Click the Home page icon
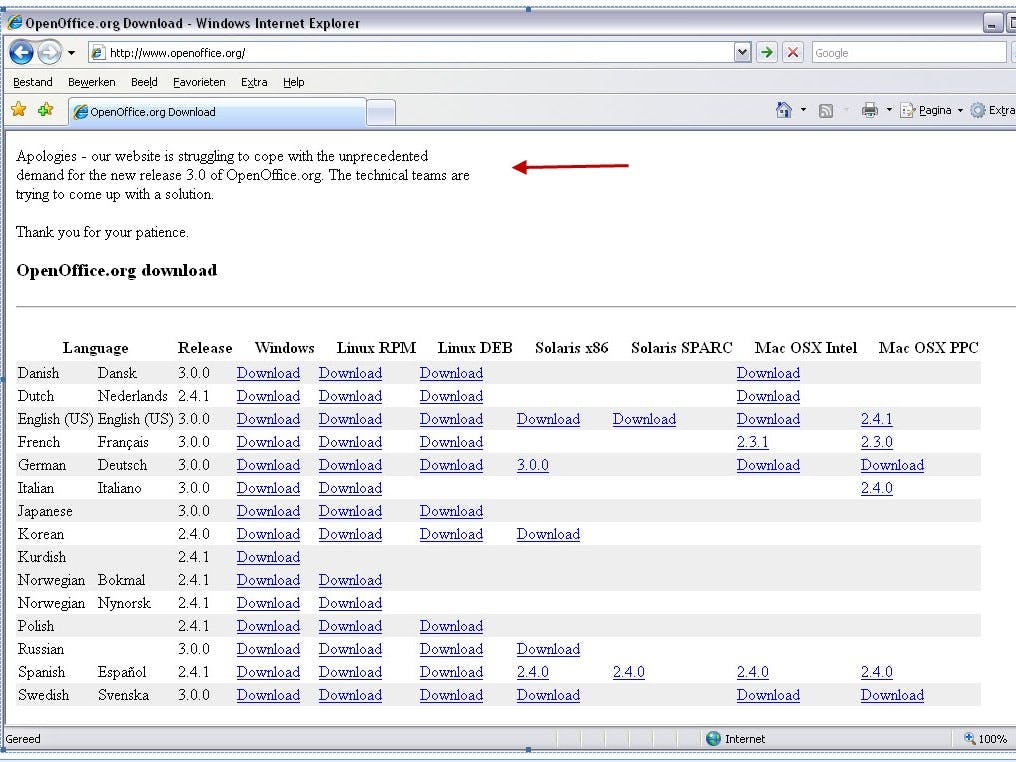The width and height of the screenshot is (1016, 762). 784,110
